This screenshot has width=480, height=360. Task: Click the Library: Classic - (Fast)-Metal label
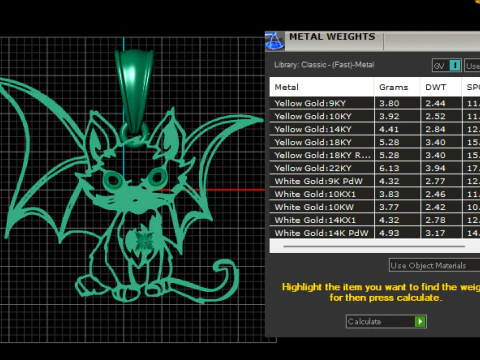pyautogui.click(x=324, y=65)
